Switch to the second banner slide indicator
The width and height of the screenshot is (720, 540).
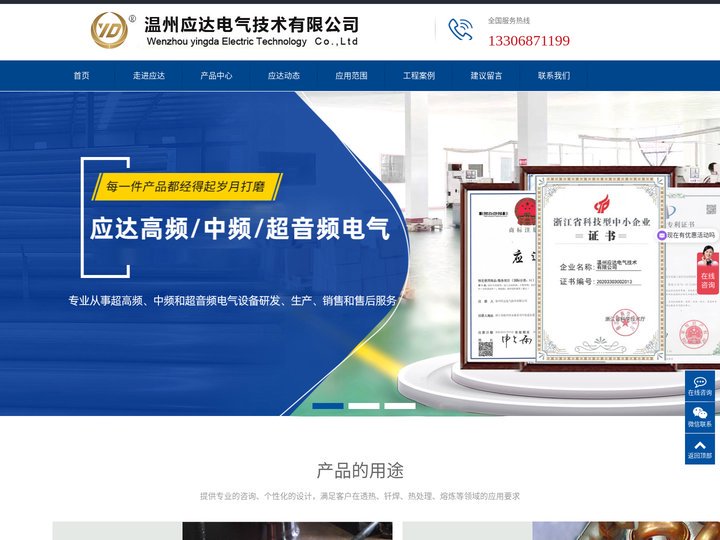364,406
